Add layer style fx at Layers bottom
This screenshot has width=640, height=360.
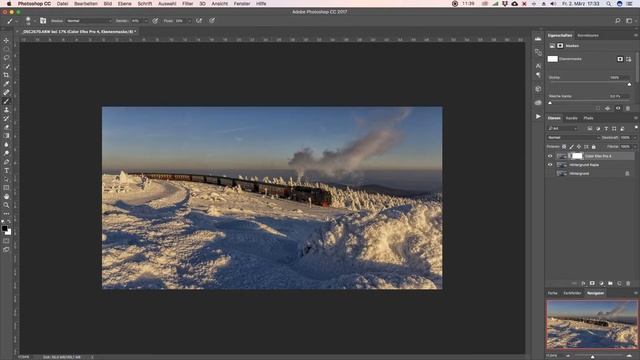(583, 283)
